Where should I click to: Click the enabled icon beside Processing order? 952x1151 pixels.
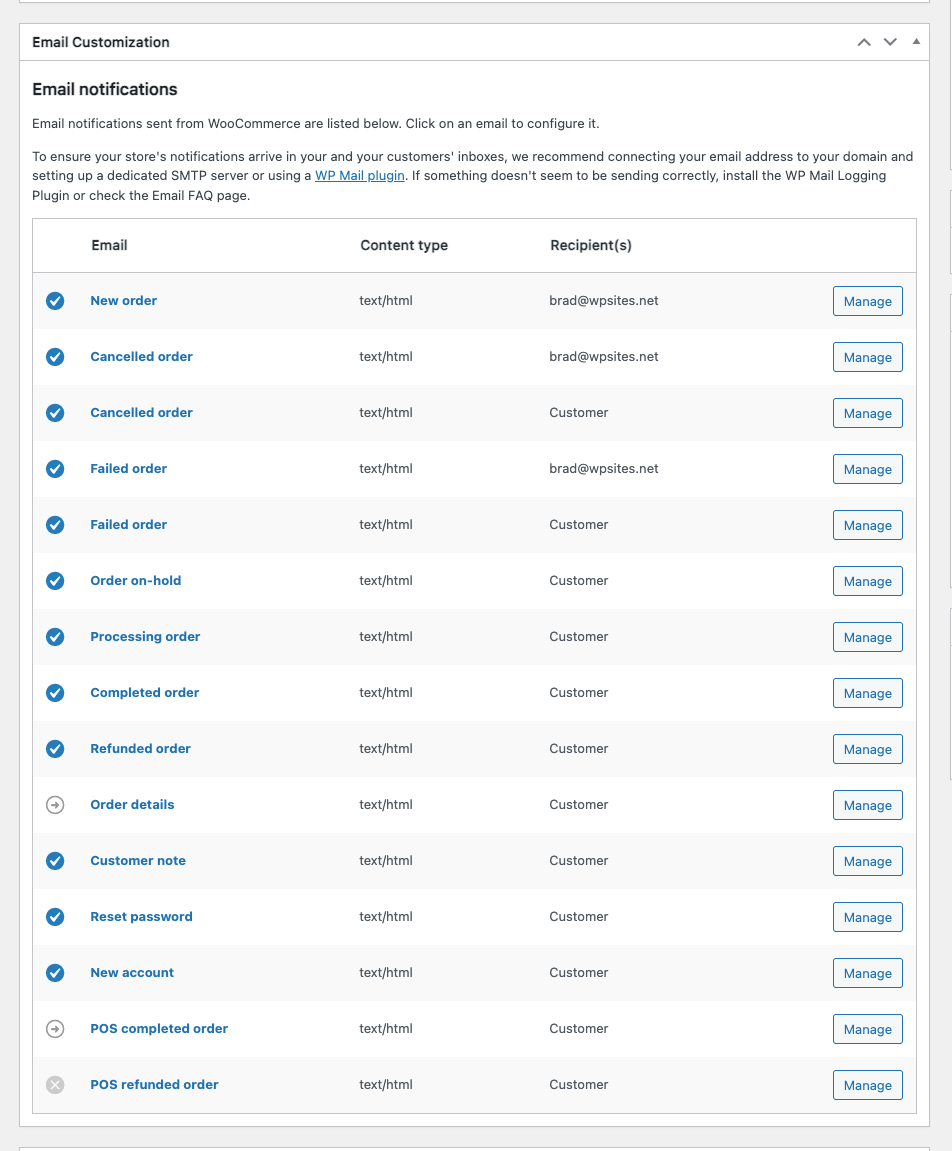point(55,637)
